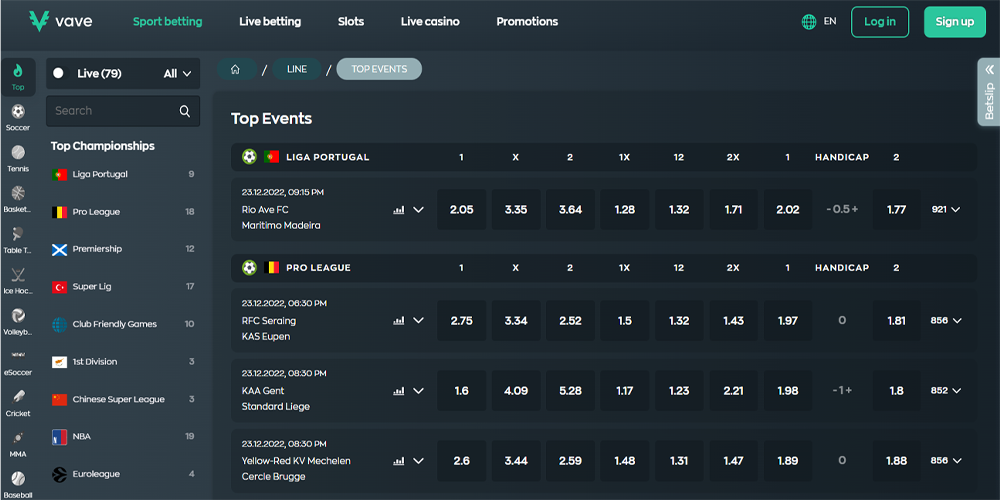Go to the Promotions menu item
Screen dimensions: 1000x500
(x=527, y=22)
